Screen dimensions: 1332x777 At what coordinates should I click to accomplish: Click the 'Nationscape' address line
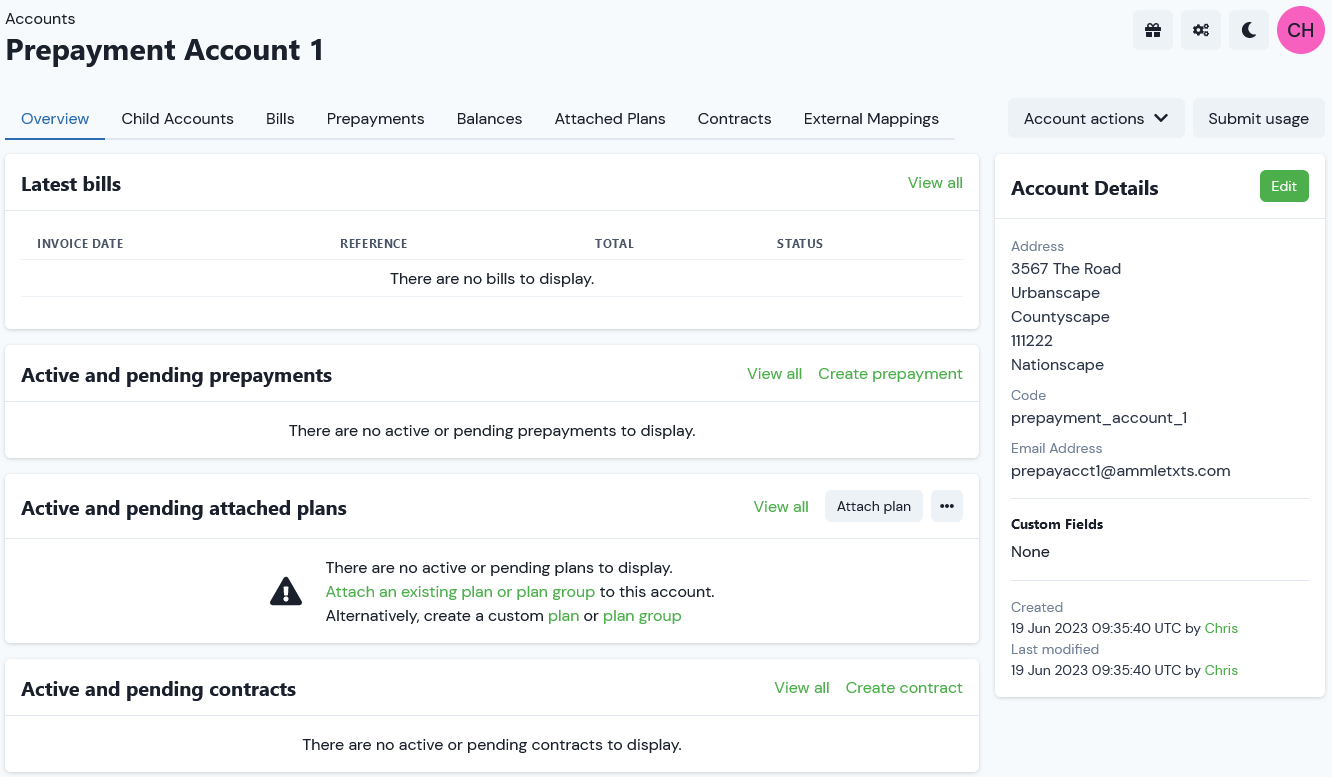(x=1057, y=364)
